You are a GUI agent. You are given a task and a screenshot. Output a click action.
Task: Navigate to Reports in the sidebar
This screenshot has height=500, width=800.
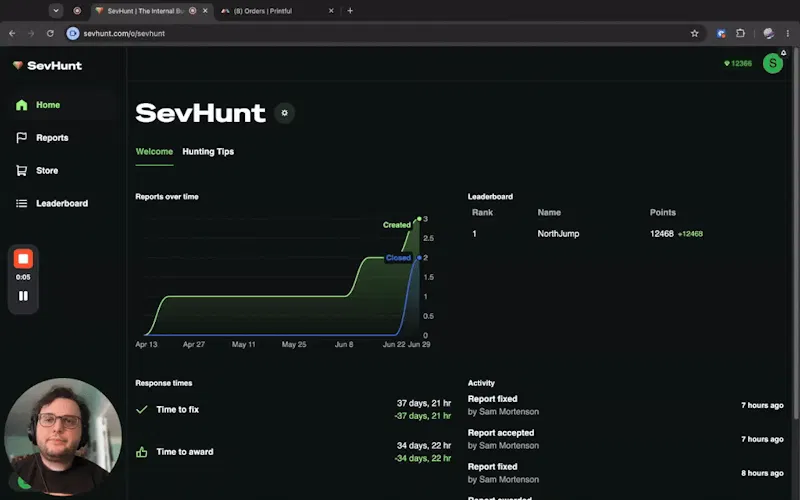pyautogui.click(x=52, y=138)
